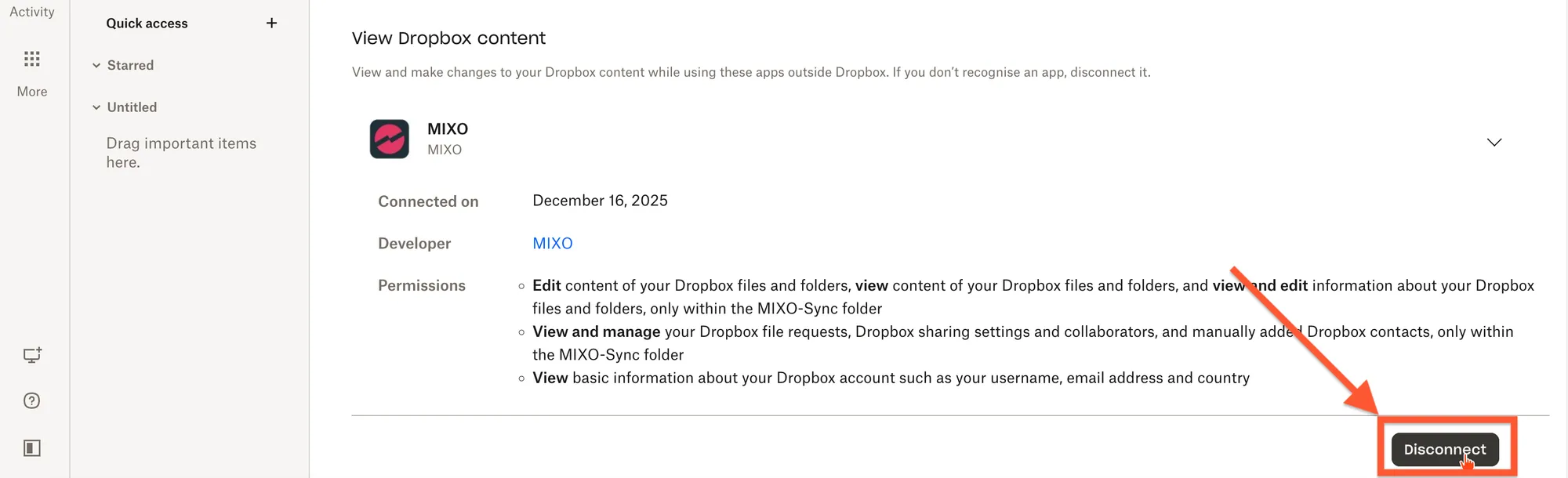Click the Quick access heading

pyautogui.click(x=147, y=24)
